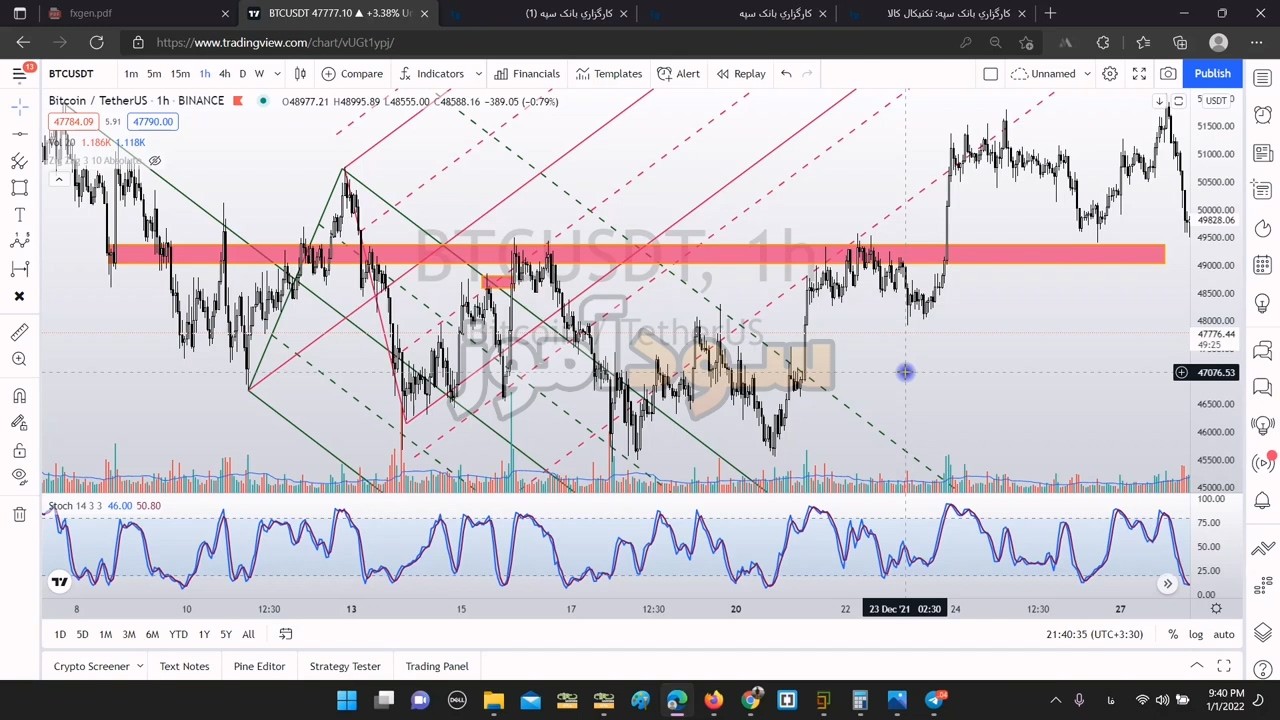Switch to the daily D timeframe
1280x720 pixels.
(242, 73)
